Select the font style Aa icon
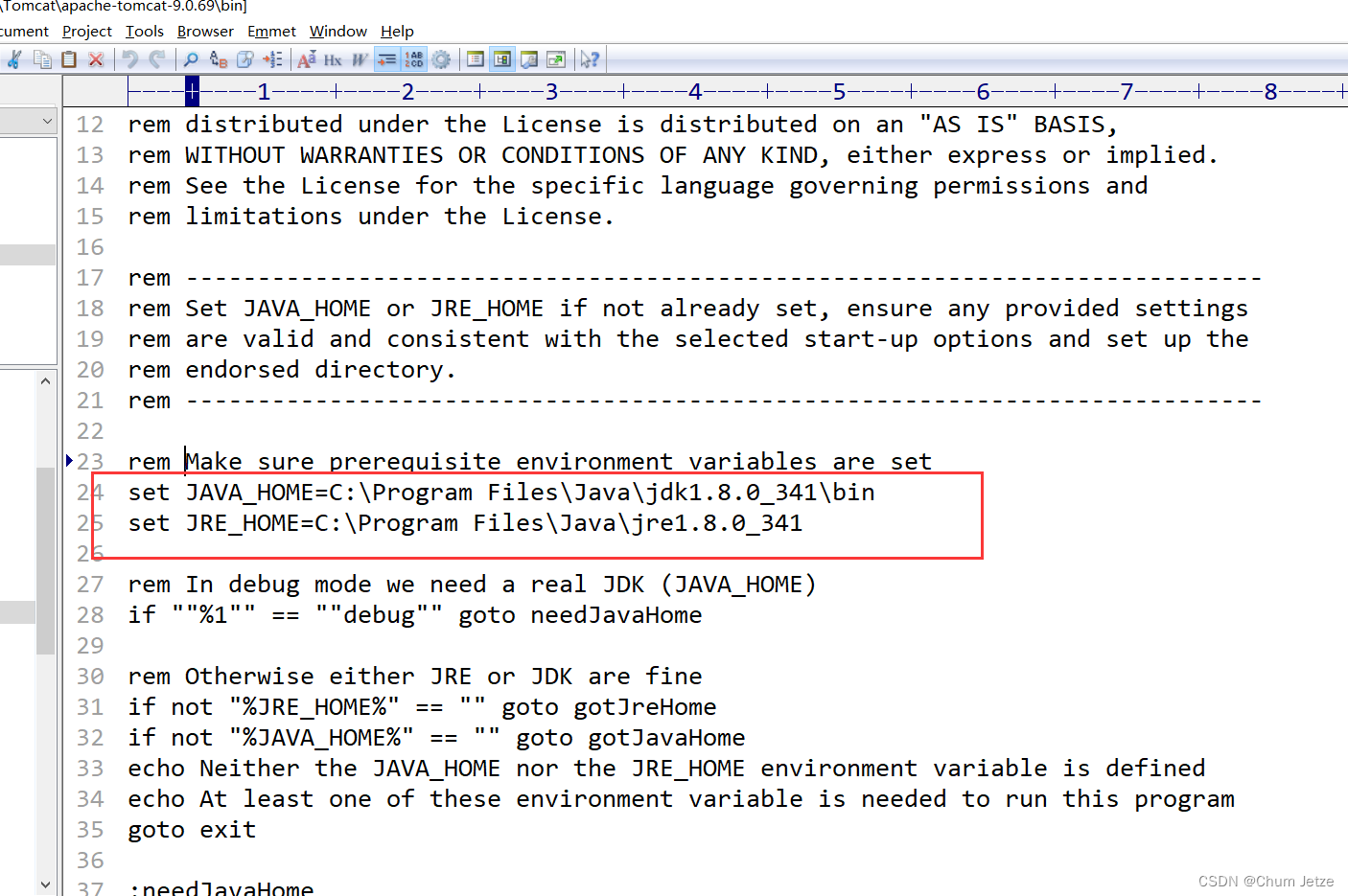Viewport: 1348px width, 896px height. [306, 58]
